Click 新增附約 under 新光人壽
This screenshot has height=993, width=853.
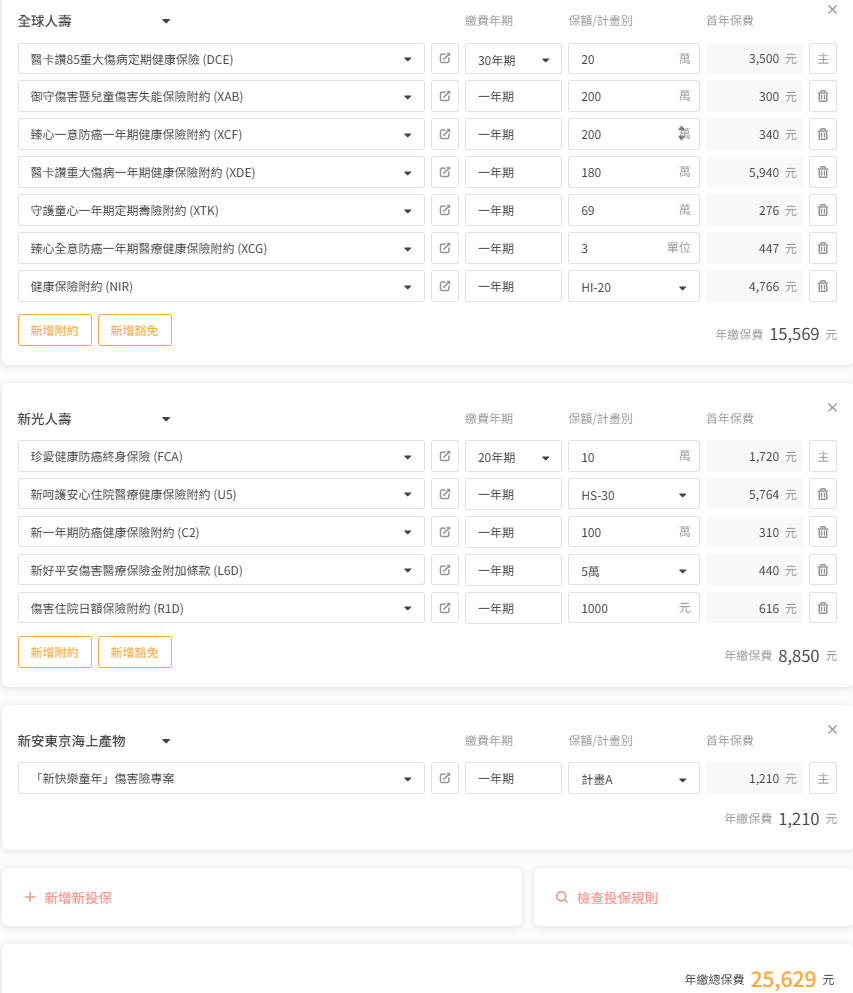pos(55,652)
